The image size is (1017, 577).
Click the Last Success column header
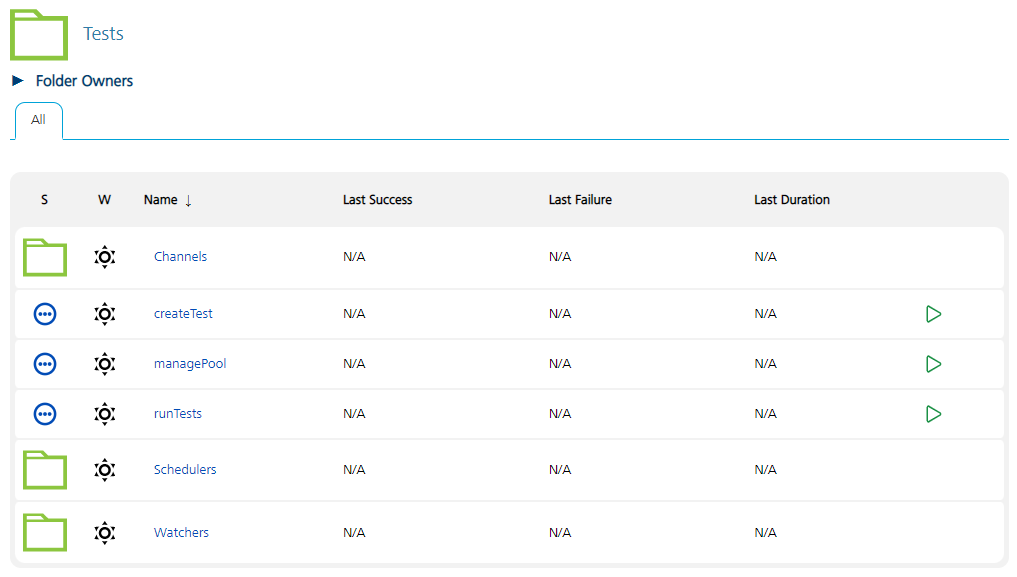(x=377, y=199)
